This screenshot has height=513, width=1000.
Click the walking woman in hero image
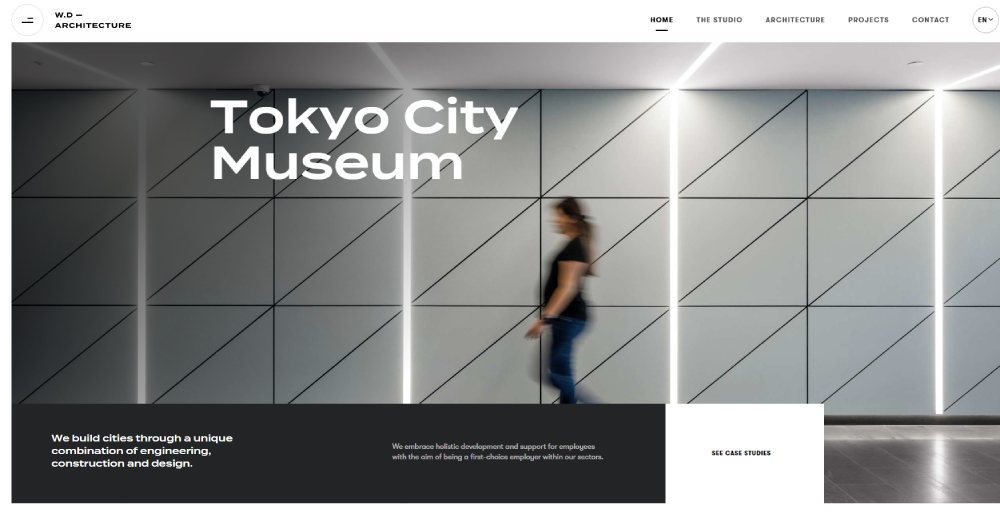click(568, 300)
